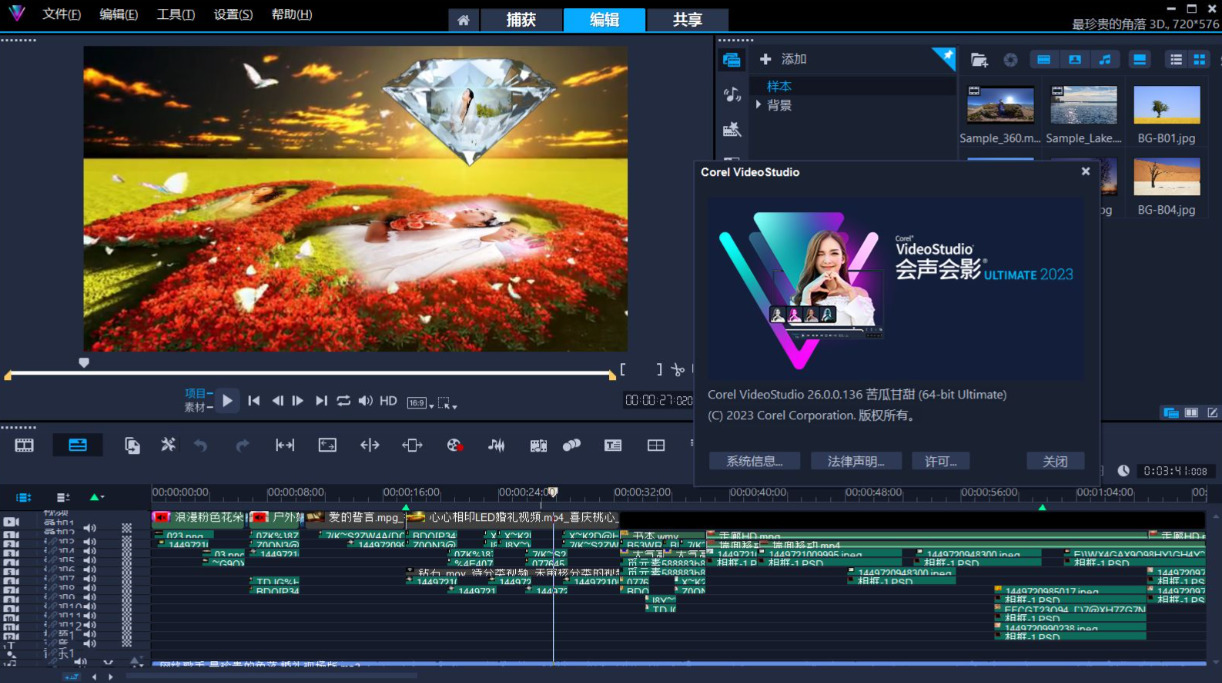The height and width of the screenshot is (683, 1222).
Task: Open the 文件(F) menu
Action: click(x=62, y=15)
